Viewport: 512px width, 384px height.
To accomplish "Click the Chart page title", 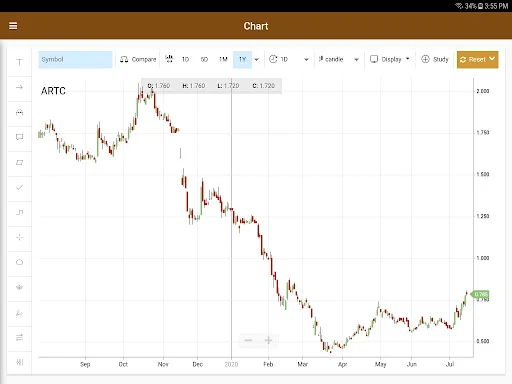I will [256, 26].
